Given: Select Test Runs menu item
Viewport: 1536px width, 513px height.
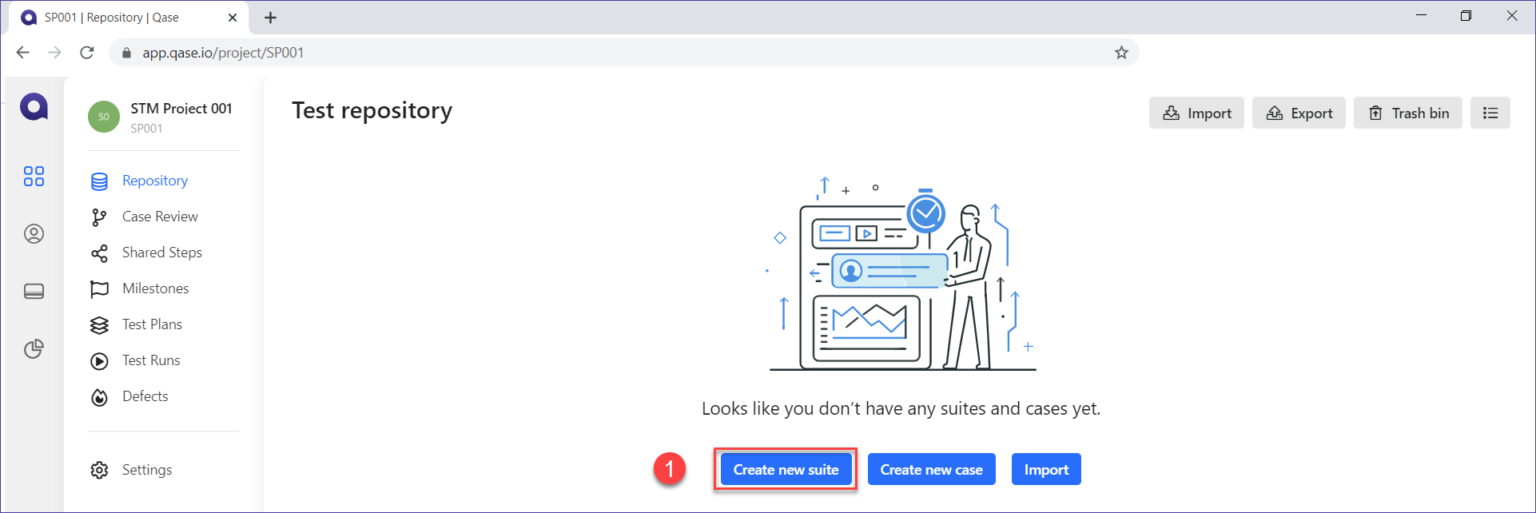Looking at the screenshot, I should [151, 361].
